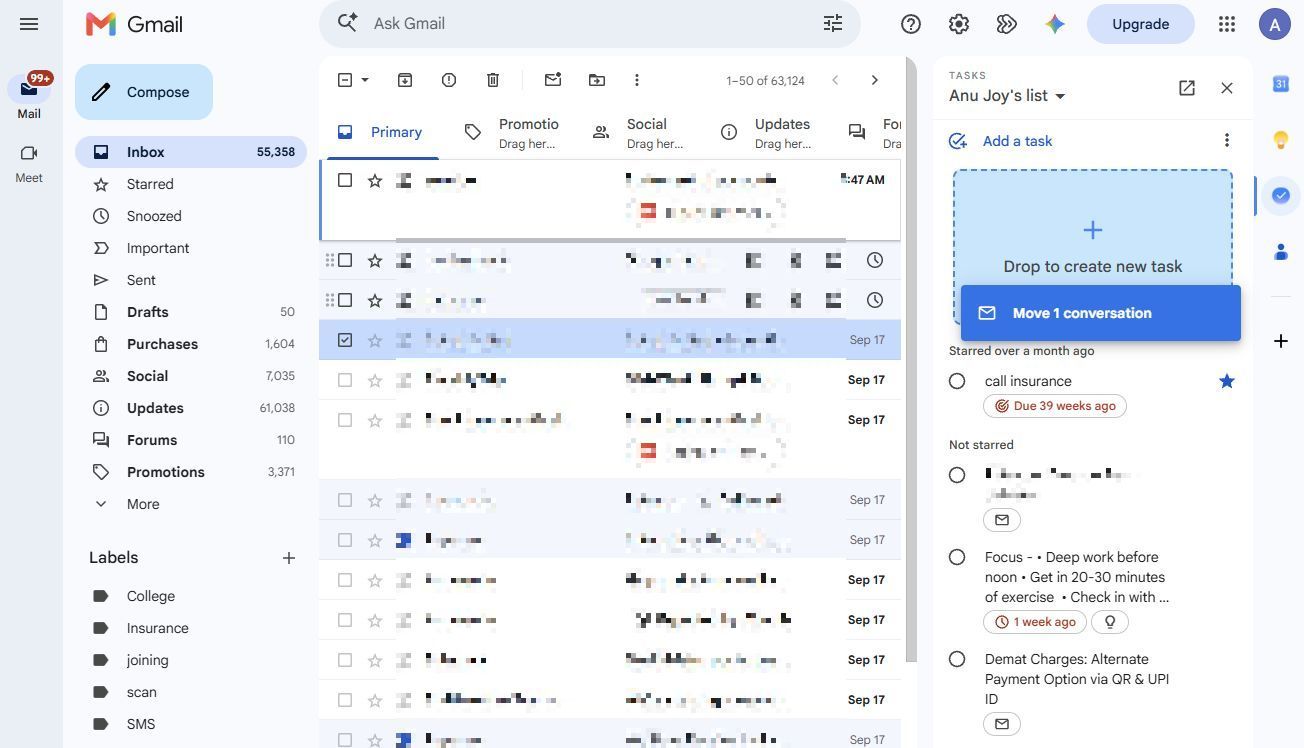The image size is (1304, 748).
Task: Open the select-all dropdown arrow
Action: (x=365, y=80)
